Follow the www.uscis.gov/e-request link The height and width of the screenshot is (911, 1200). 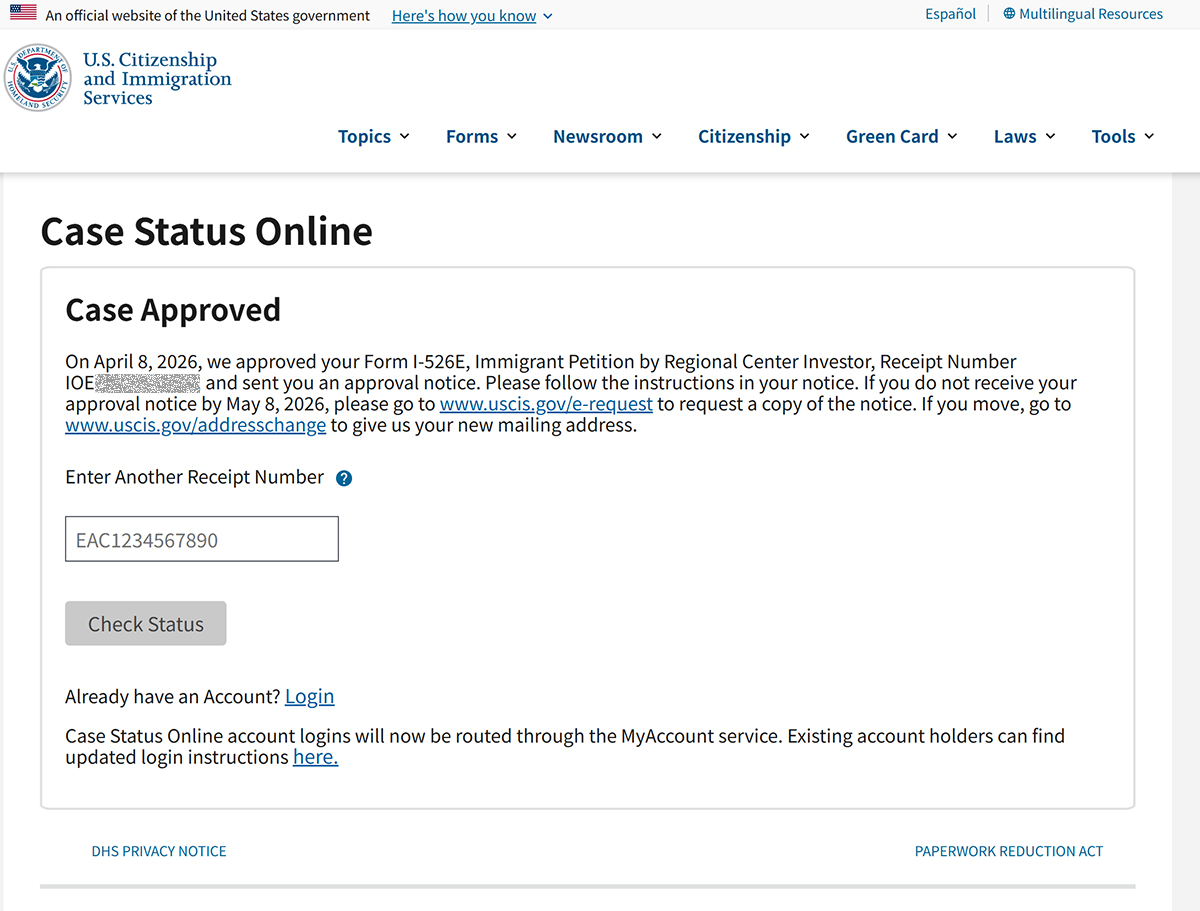point(546,404)
